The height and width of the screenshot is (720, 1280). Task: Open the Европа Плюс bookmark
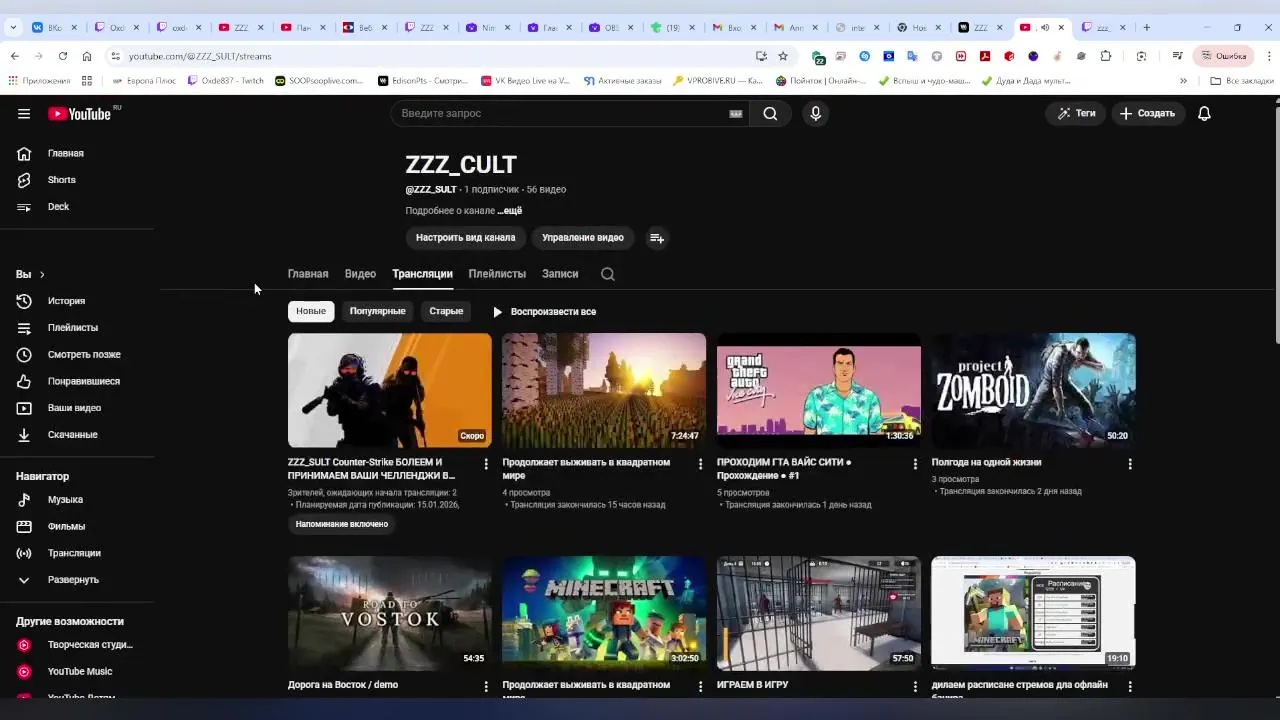tap(144, 81)
